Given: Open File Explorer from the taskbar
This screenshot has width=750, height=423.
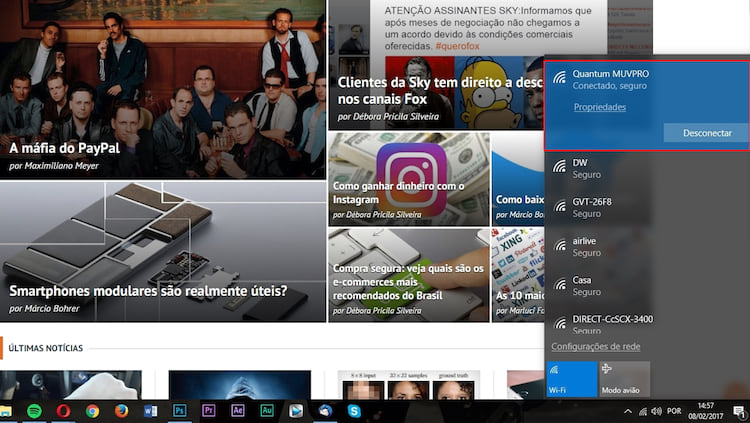Looking at the screenshot, I should click(x=6, y=411).
